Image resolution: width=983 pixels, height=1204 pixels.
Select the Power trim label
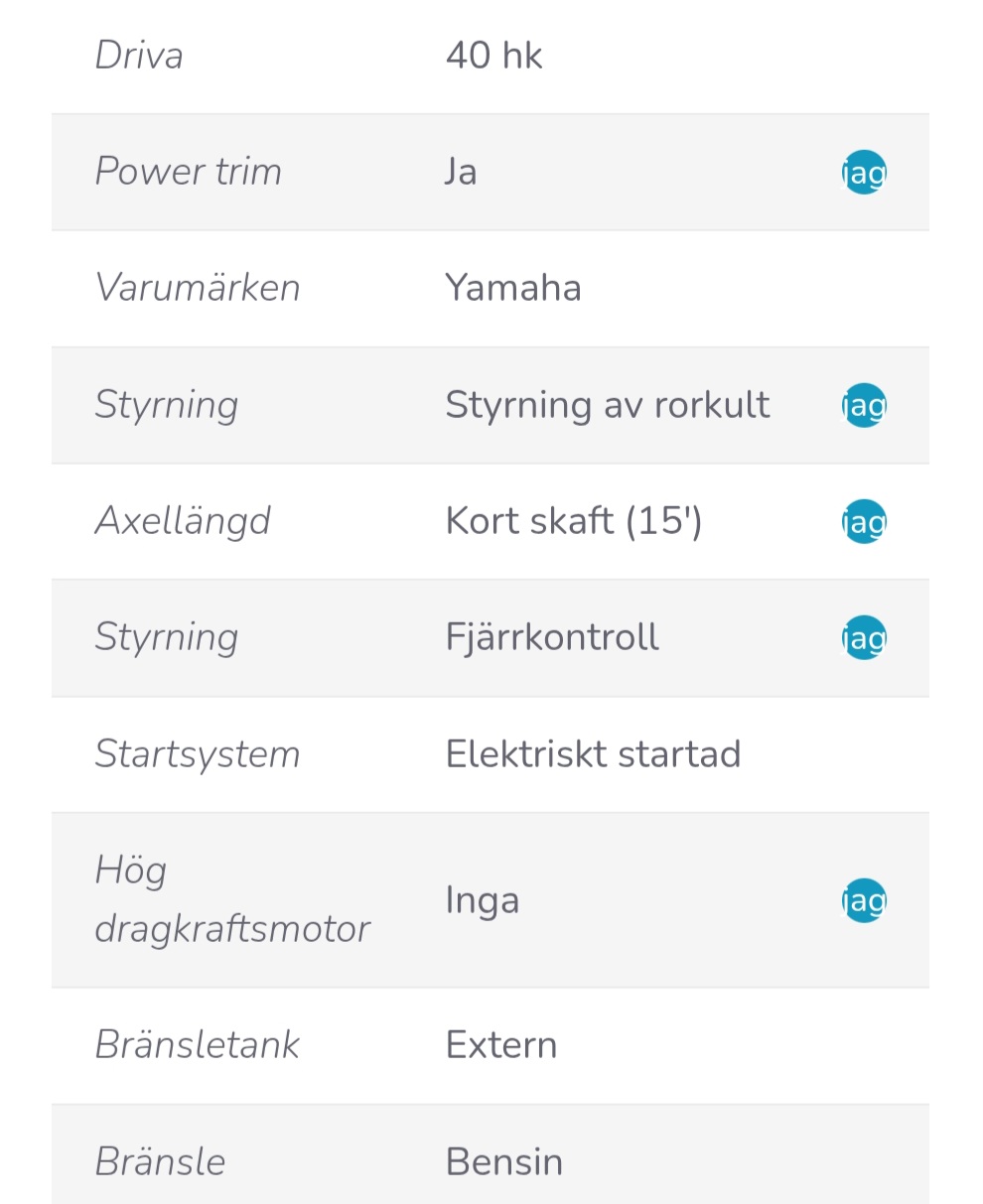[x=189, y=172]
